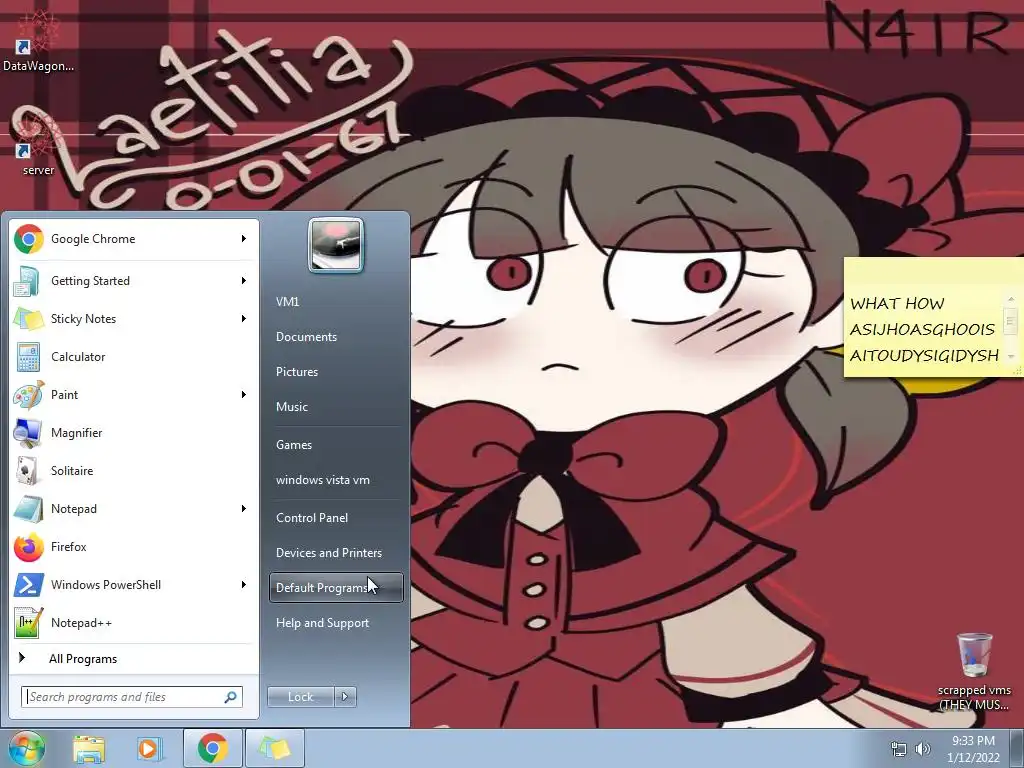Expand Windows PowerShell jump list arrow
The image size is (1024, 768).
(x=244, y=584)
